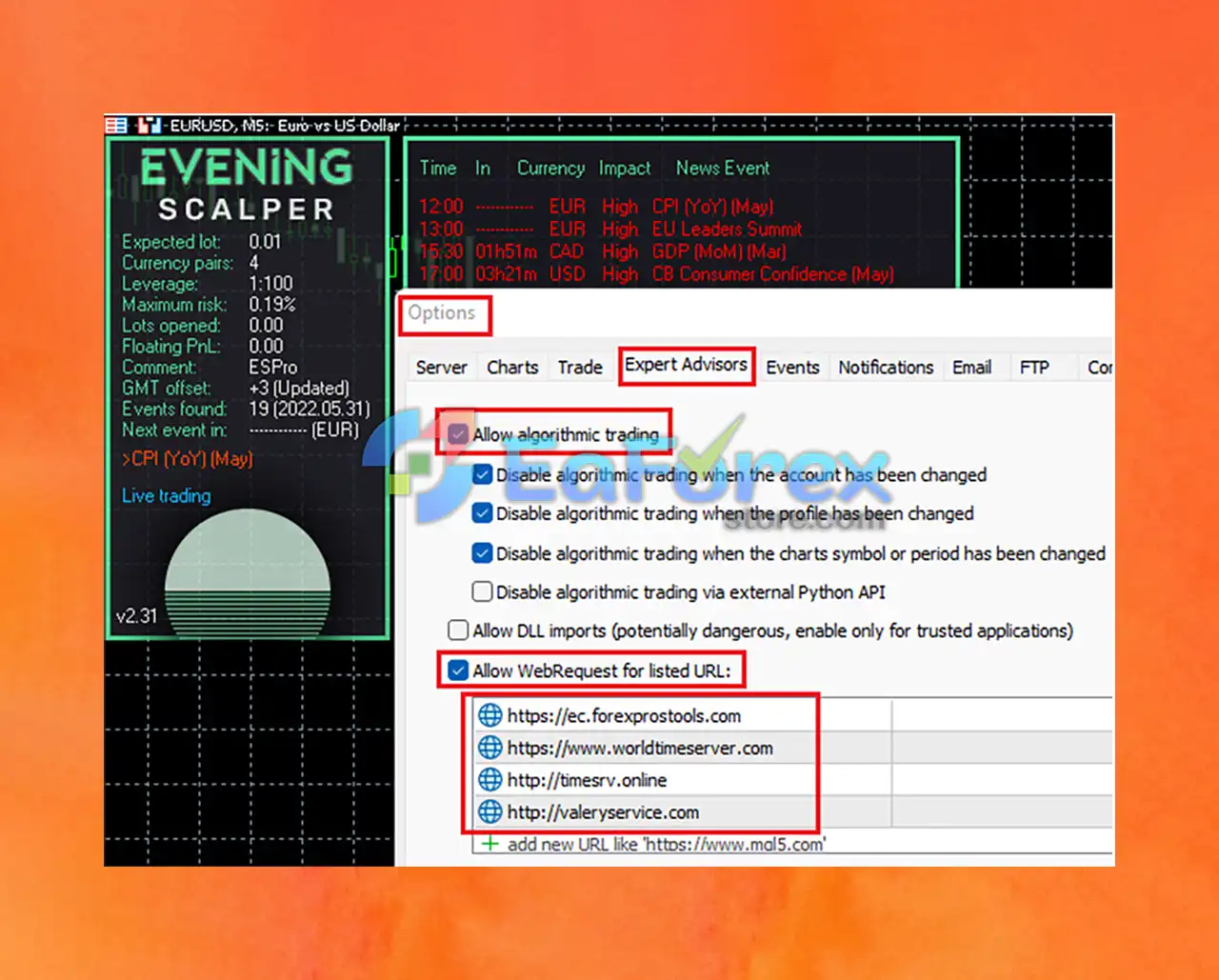The image size is (1219, 980).
Task: Click the CB Consumer Confidence (May) news row
Action: [x=656, y=274]
